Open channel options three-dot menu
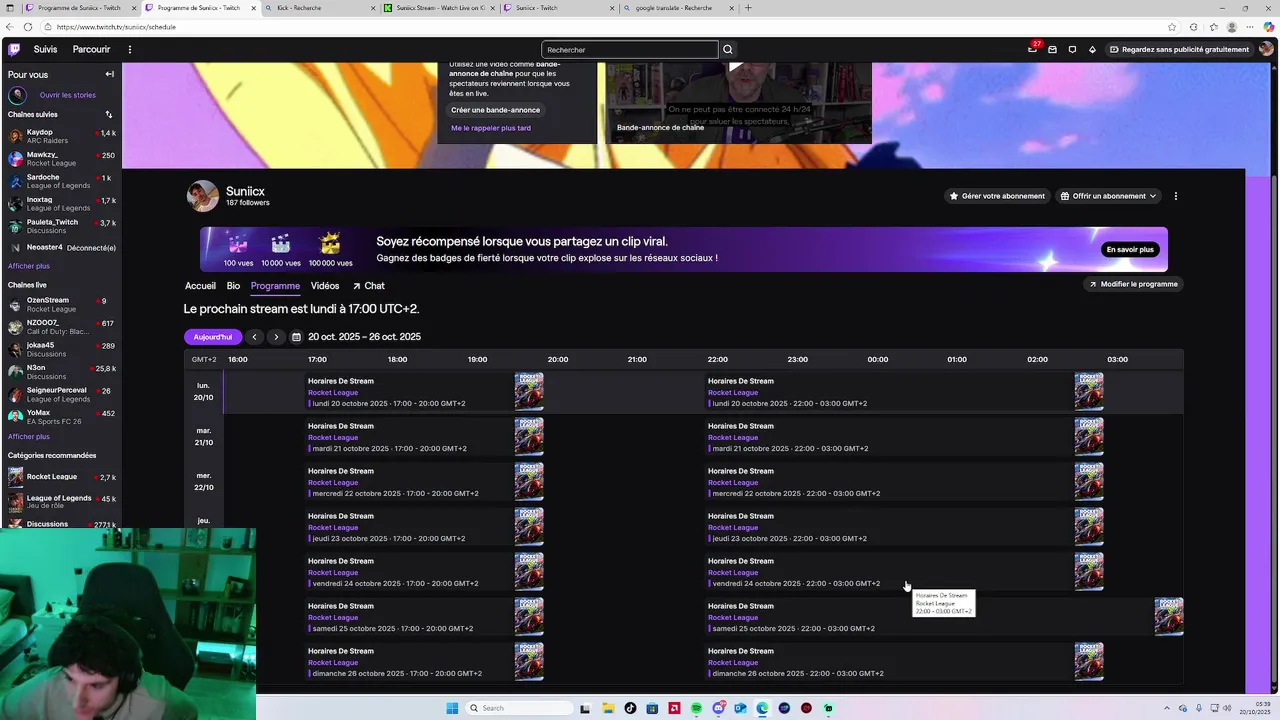1280x720 pixels. tap(1176, 196)
